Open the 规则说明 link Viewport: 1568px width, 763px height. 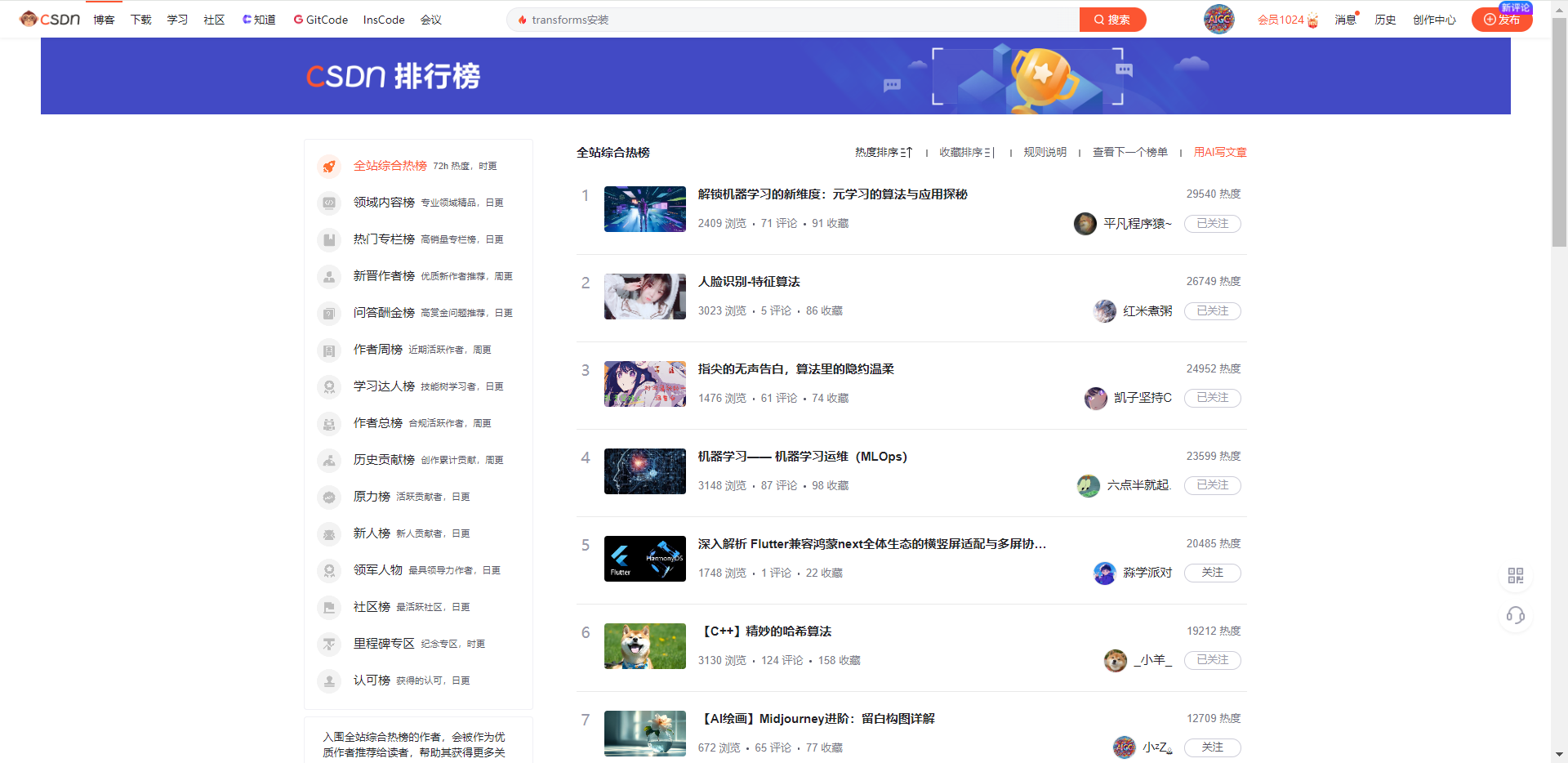pos(1045,152)
